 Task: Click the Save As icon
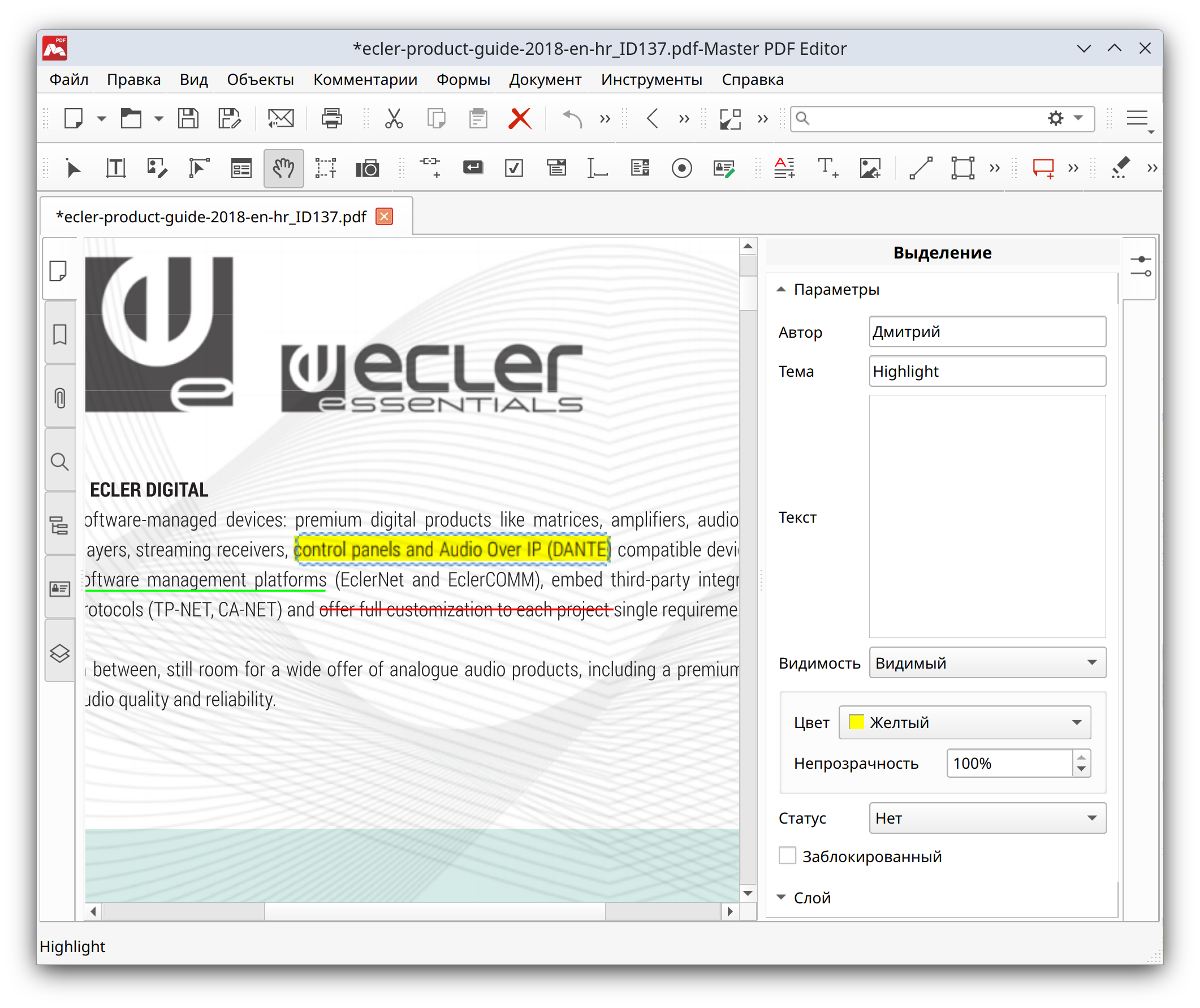[x=230, y=118]
